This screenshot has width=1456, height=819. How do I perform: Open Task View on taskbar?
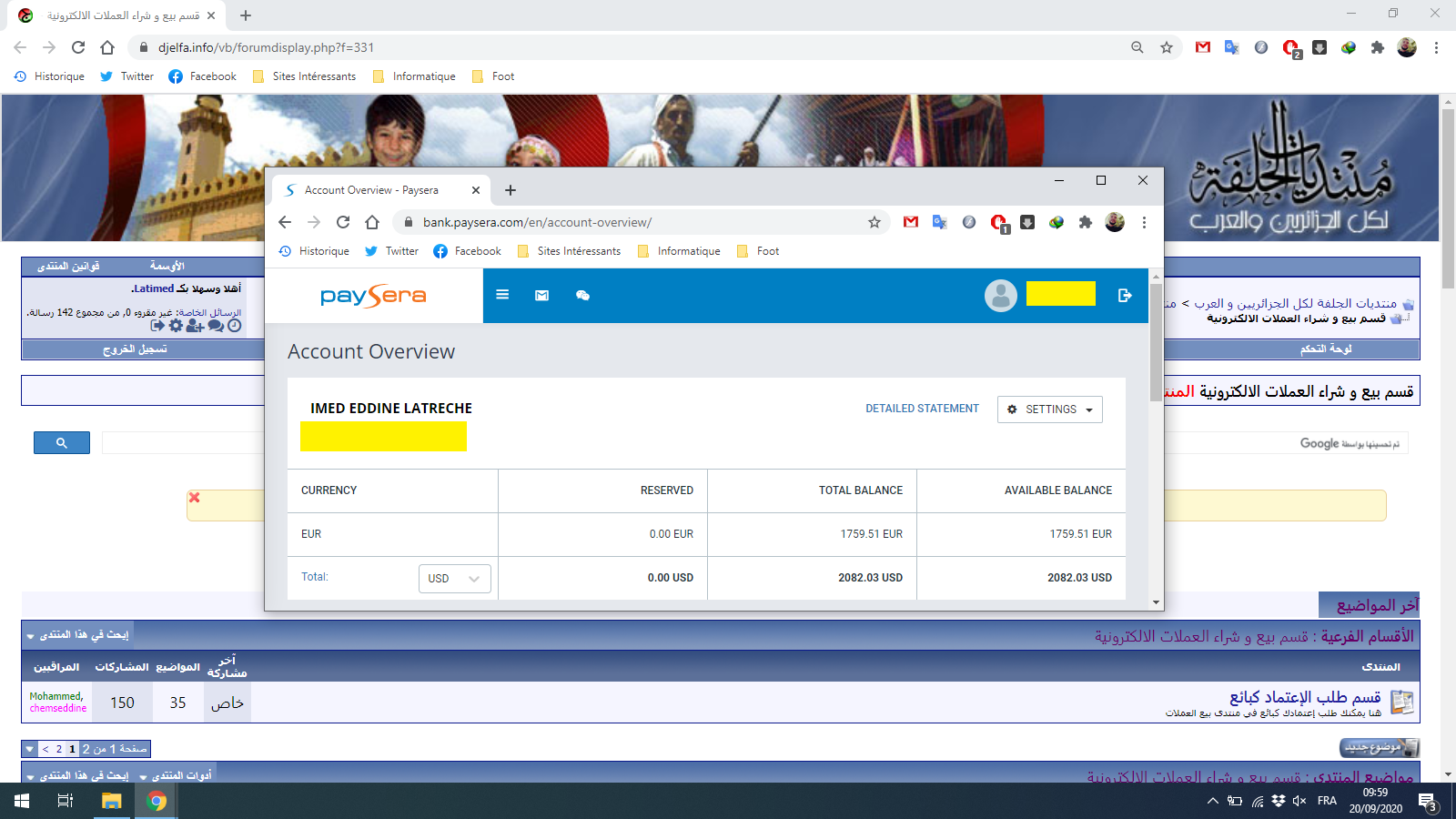coord(66,801)
